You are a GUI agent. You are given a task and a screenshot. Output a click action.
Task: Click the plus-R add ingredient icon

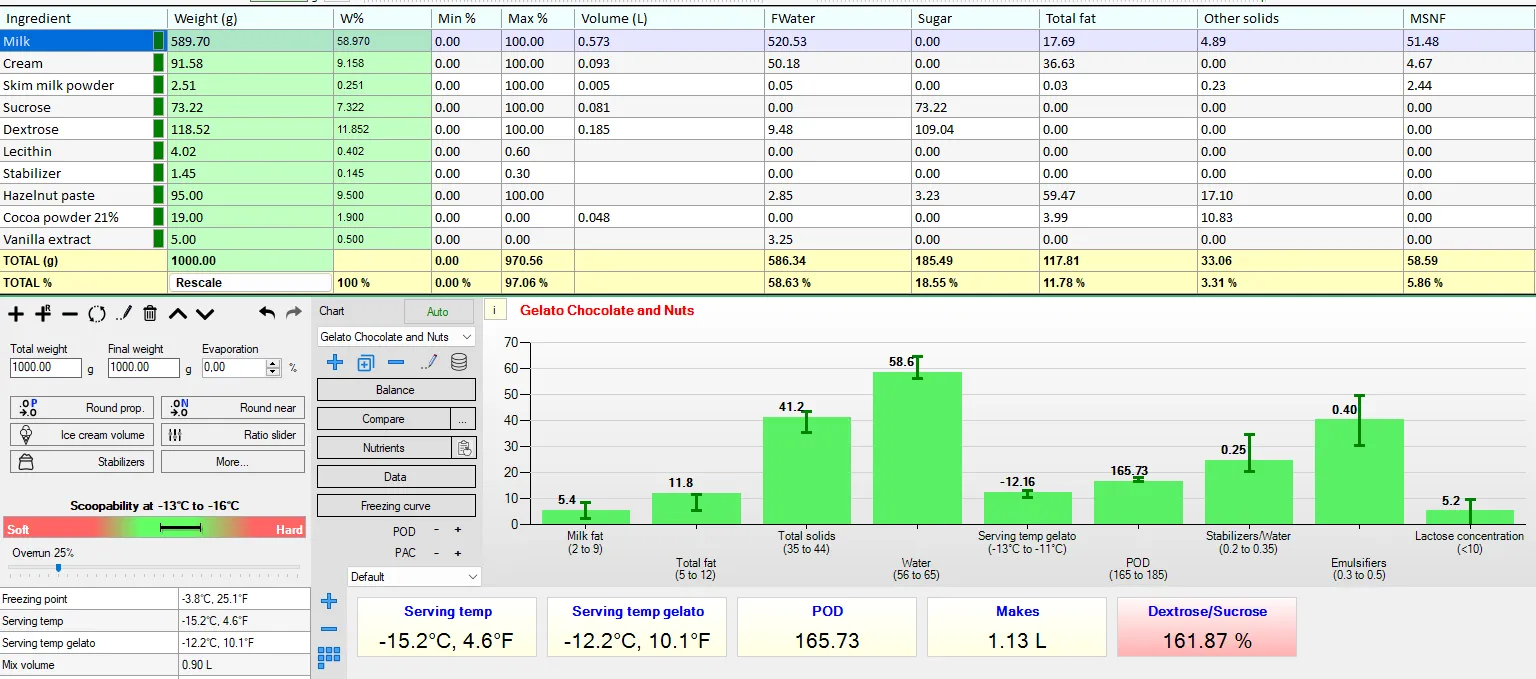43,314
